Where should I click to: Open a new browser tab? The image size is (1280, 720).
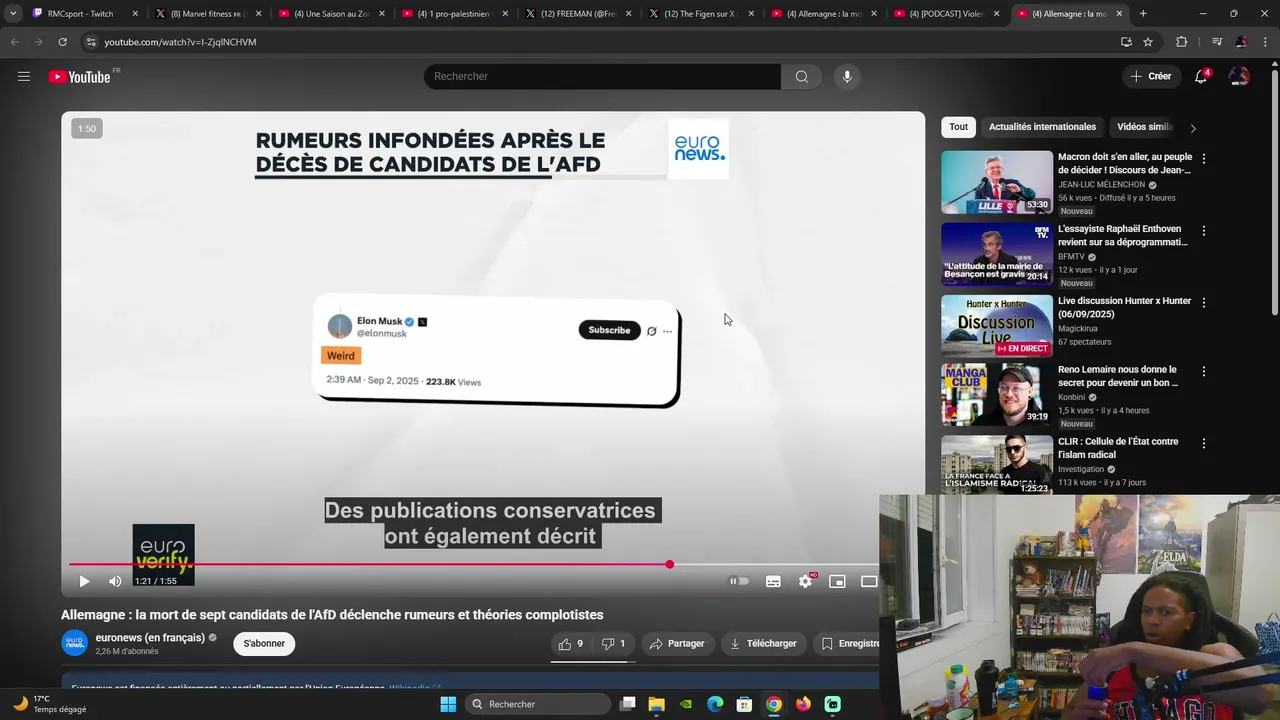1143,14
